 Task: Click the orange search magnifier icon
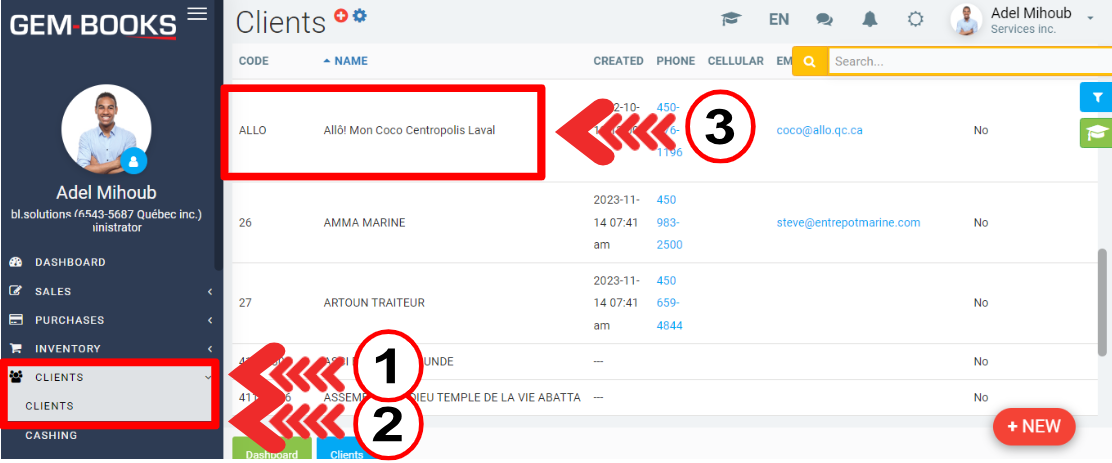pyautogui.click(x=810, y=61)
